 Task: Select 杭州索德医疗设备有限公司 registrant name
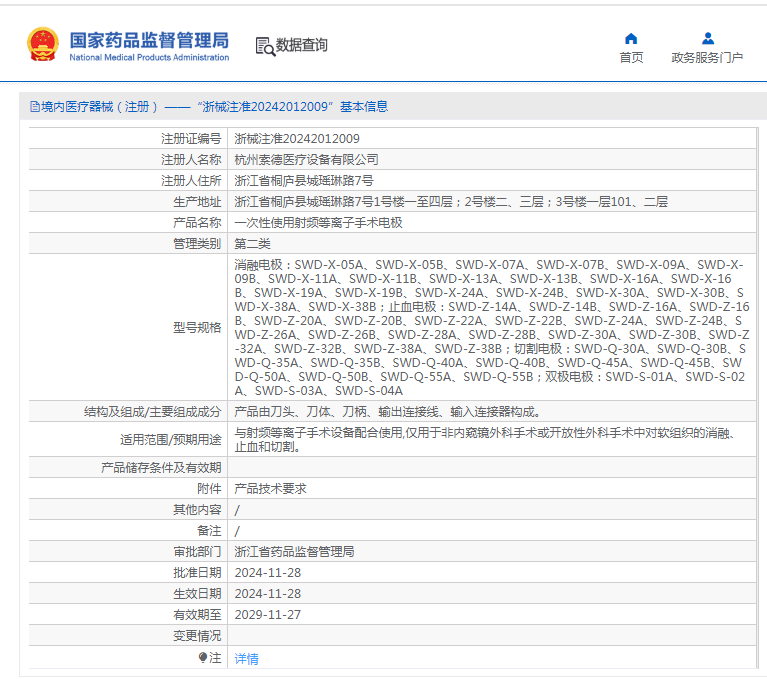[x=306, y=160]
